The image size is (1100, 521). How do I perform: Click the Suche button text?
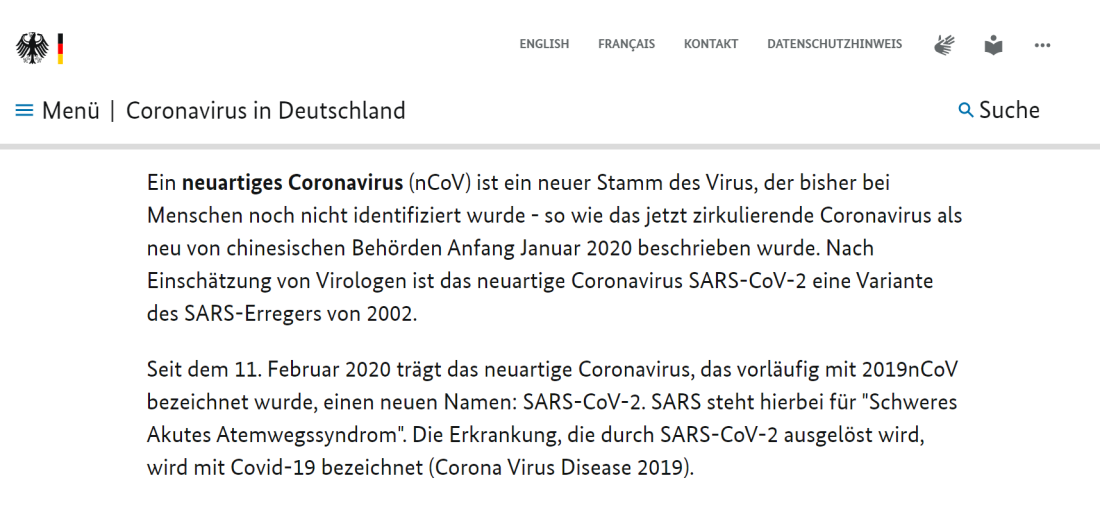pos(1010,110)
